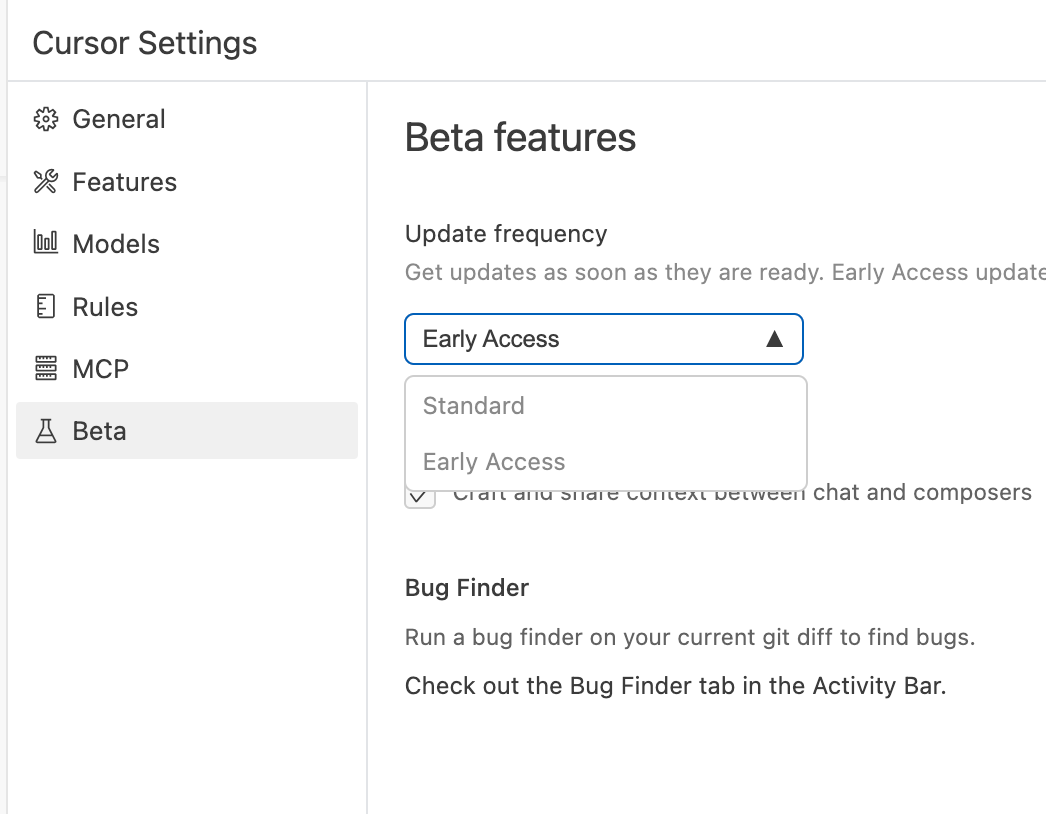Switch to the Features tab
The width and height of the screenshot is (1046, 814).
[187, 181]
